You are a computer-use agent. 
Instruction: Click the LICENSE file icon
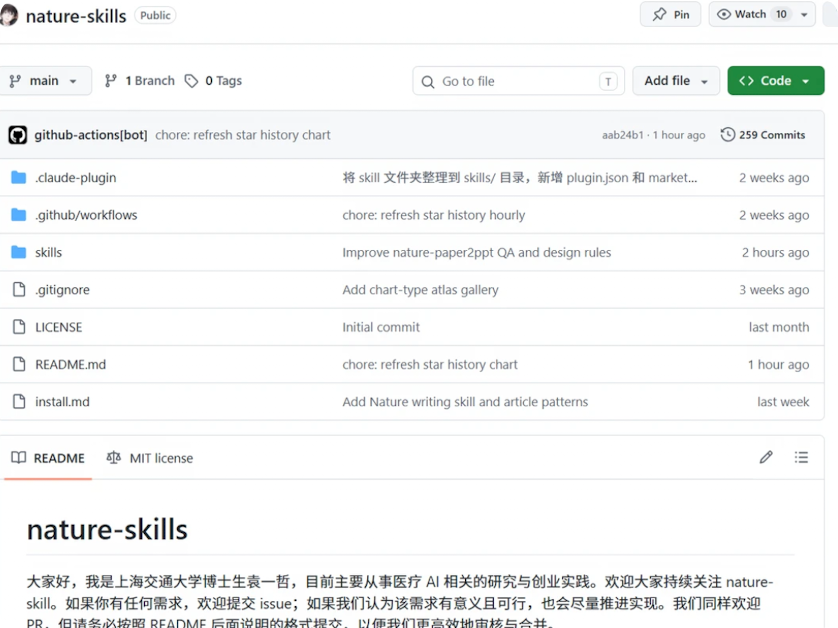pos(19,327)
